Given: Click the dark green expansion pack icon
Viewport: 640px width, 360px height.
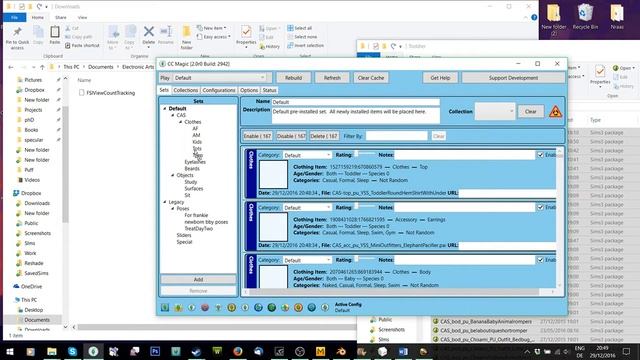Looking at the screenshot, I should tap(271, 307).
